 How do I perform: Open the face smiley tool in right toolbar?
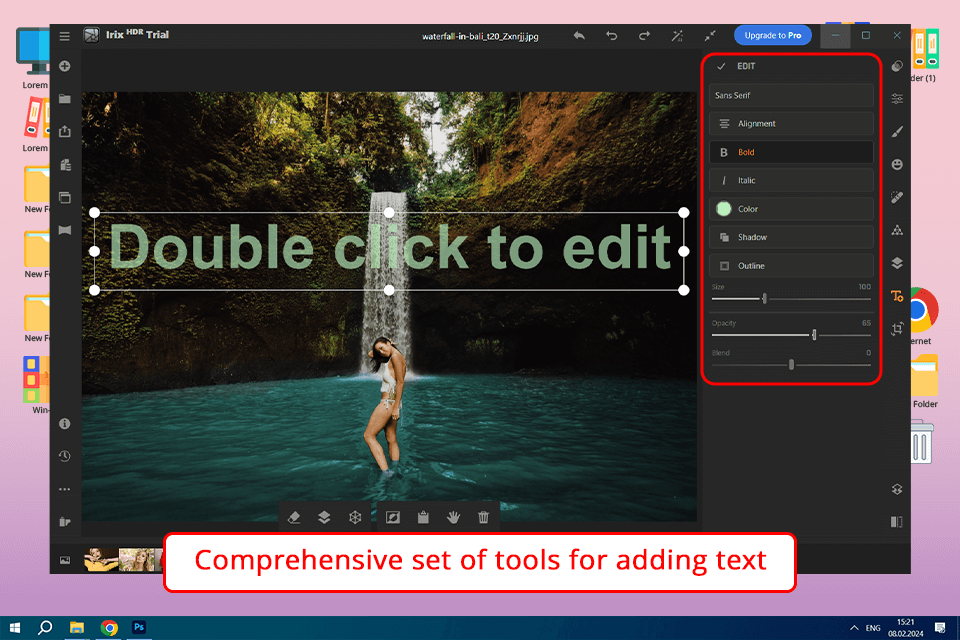coord(897,164)
